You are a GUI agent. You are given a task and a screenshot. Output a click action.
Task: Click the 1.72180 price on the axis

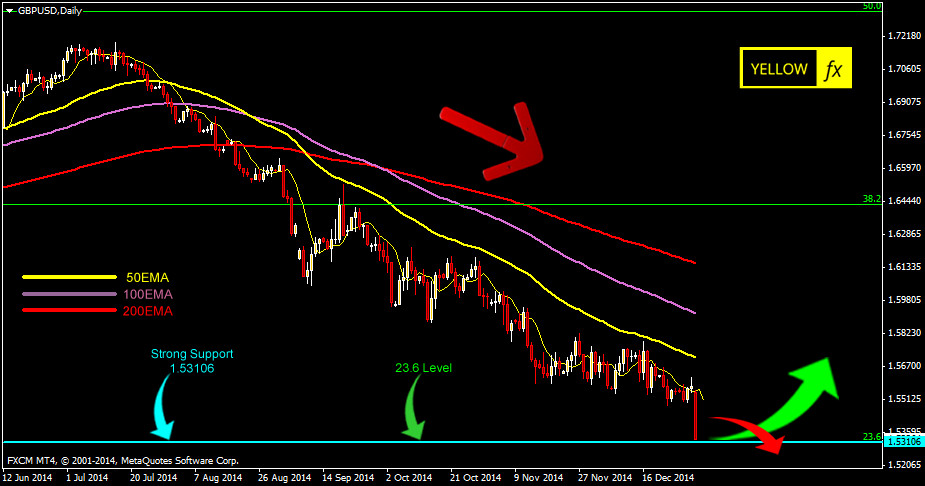point(903,36)
